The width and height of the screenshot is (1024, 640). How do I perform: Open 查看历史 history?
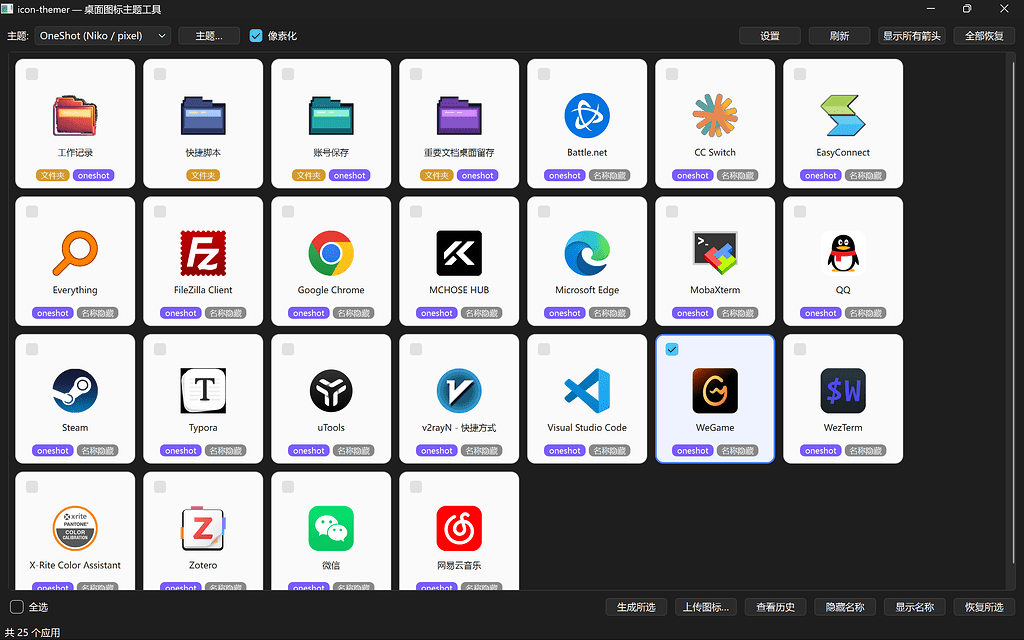tap(775, 607)
